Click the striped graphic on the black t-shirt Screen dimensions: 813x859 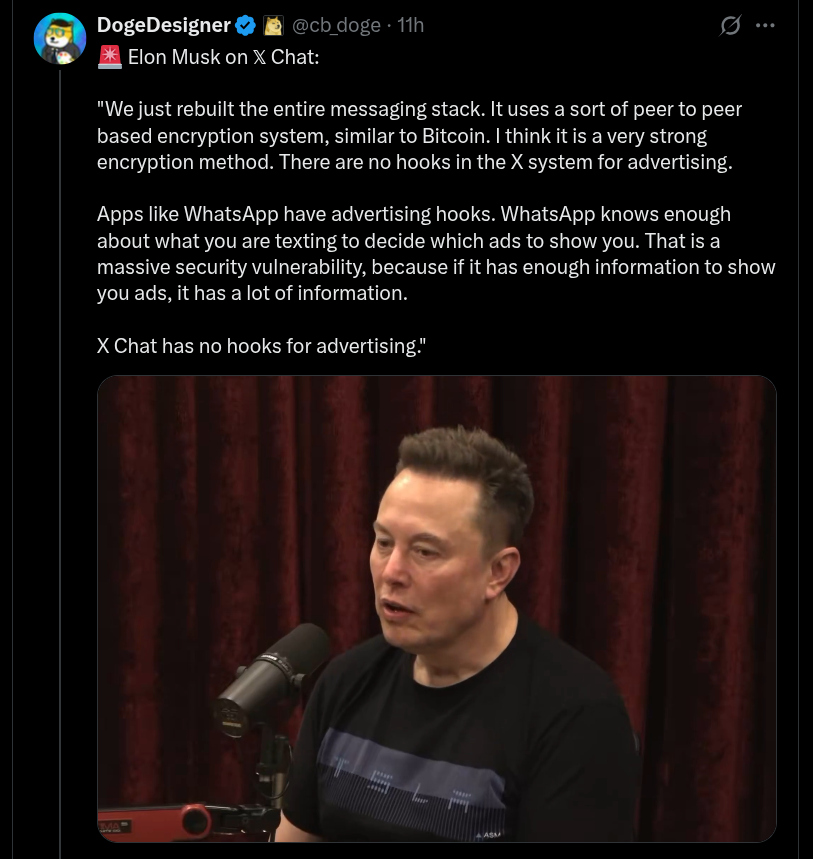coord(412,776)
